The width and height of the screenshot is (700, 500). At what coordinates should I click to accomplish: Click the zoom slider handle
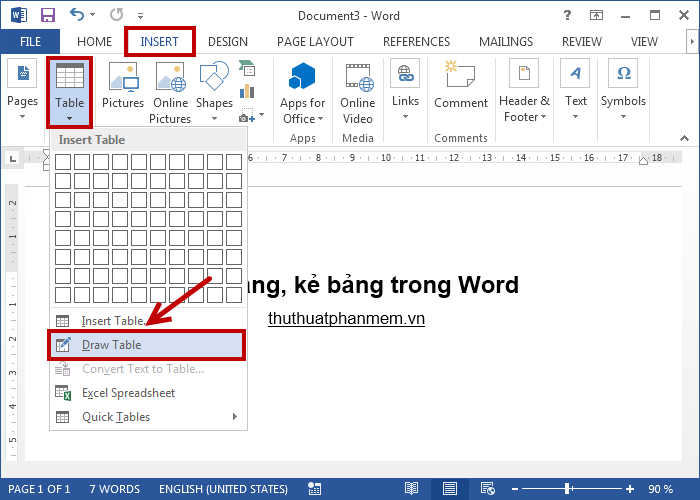567,489
